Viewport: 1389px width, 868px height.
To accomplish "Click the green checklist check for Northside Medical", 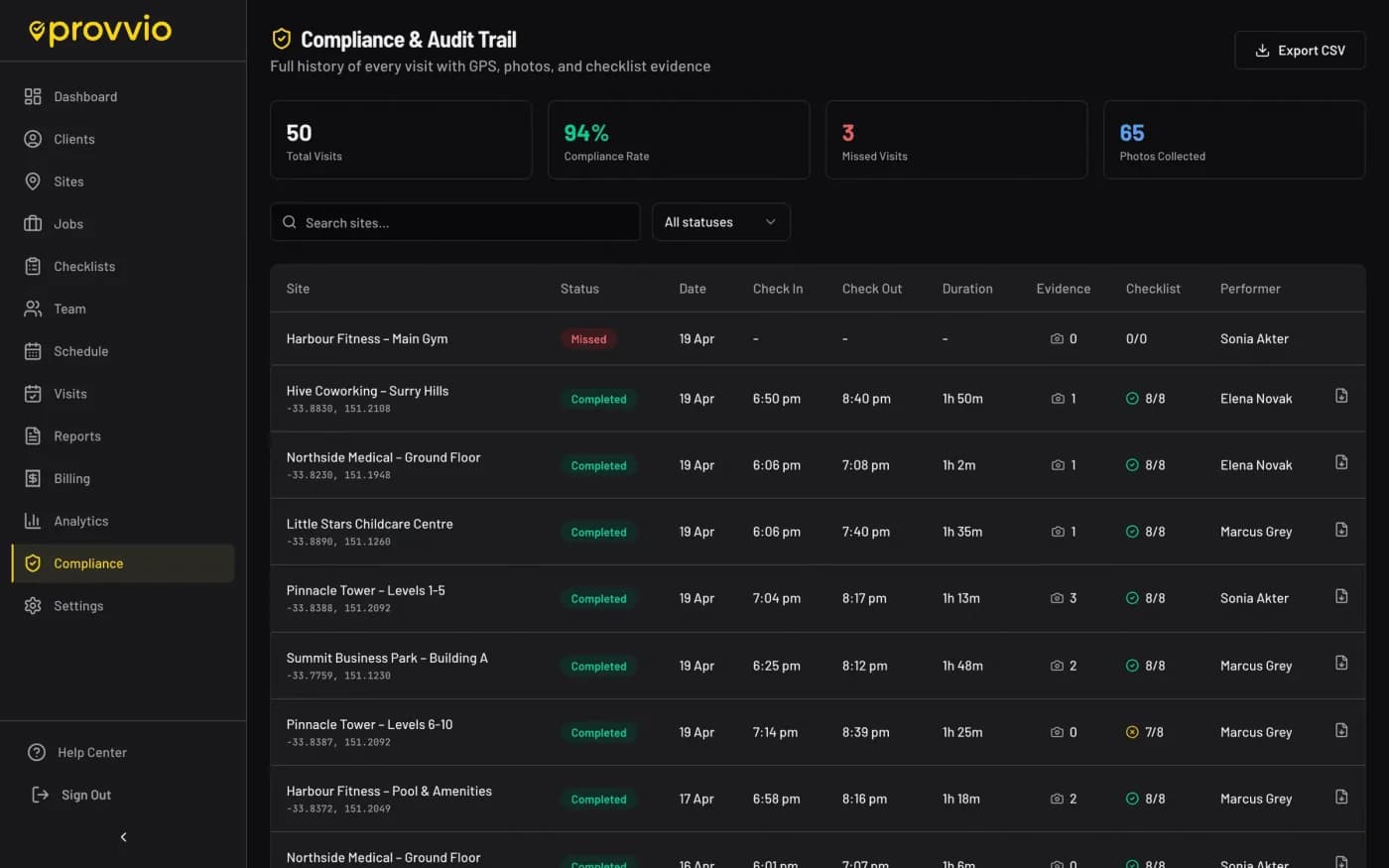I will point(1132,465).
